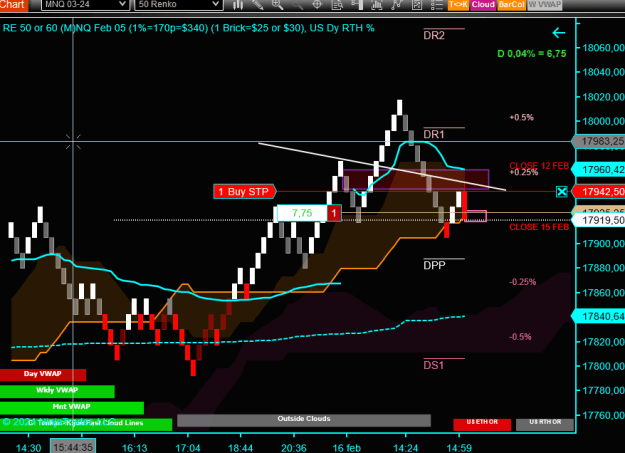This screenshot has height=453, width=625.
Task: Open the 50 Renko interval dropdown
Action: [178, 4]
